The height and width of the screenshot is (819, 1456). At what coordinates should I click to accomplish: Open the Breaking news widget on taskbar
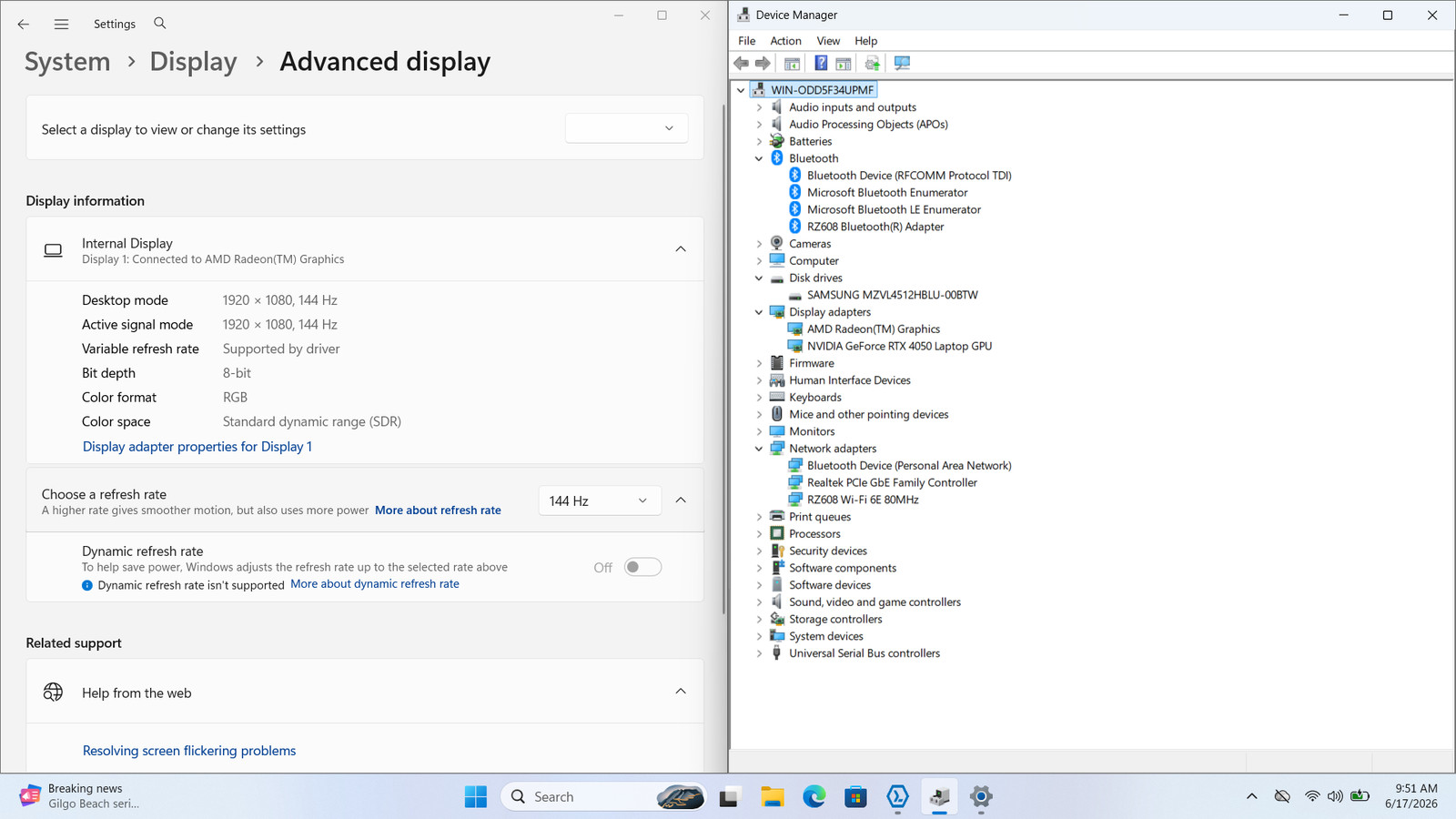(80, 796)
